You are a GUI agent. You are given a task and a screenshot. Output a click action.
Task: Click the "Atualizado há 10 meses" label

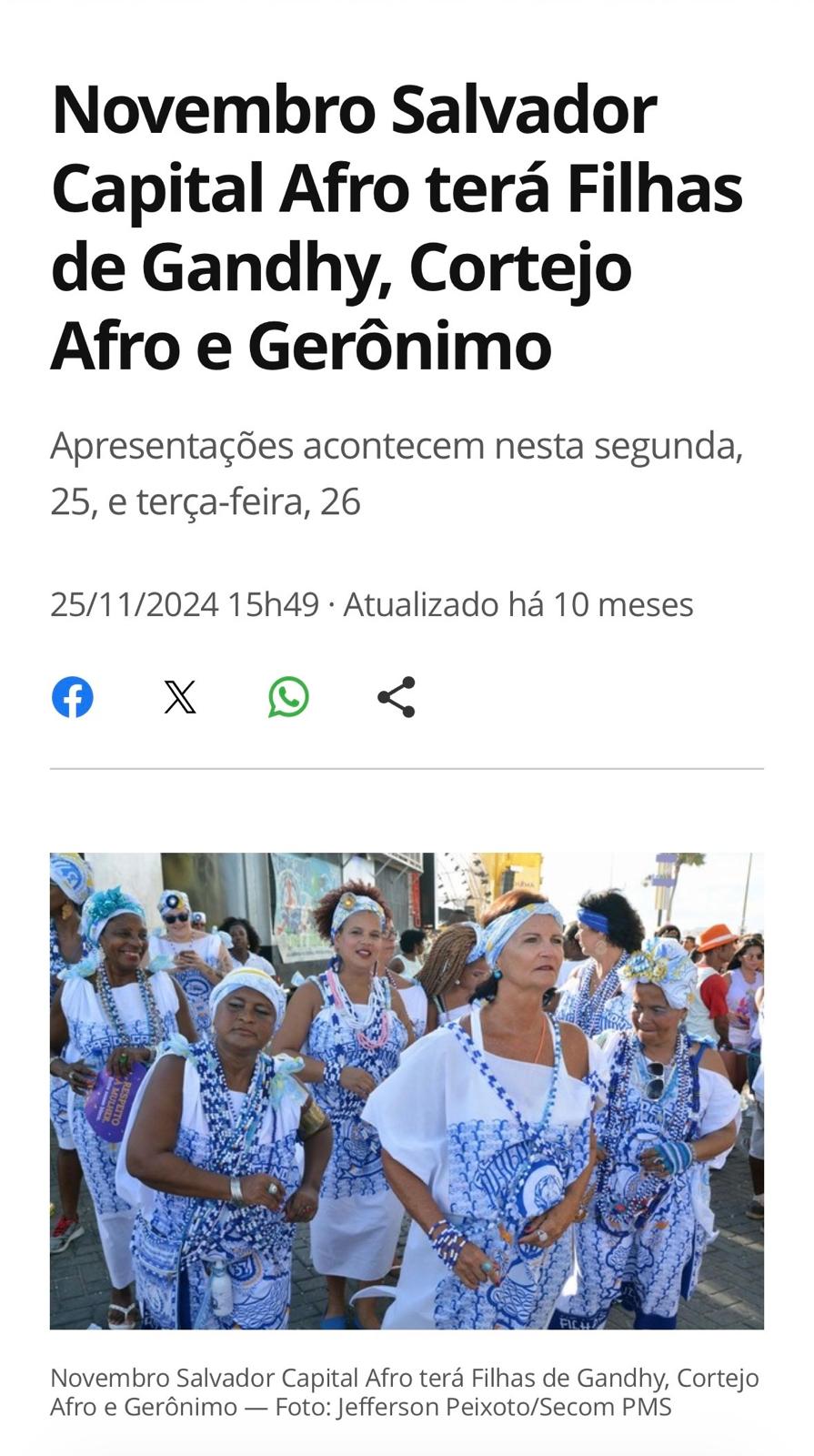click(x=518, y=604)
